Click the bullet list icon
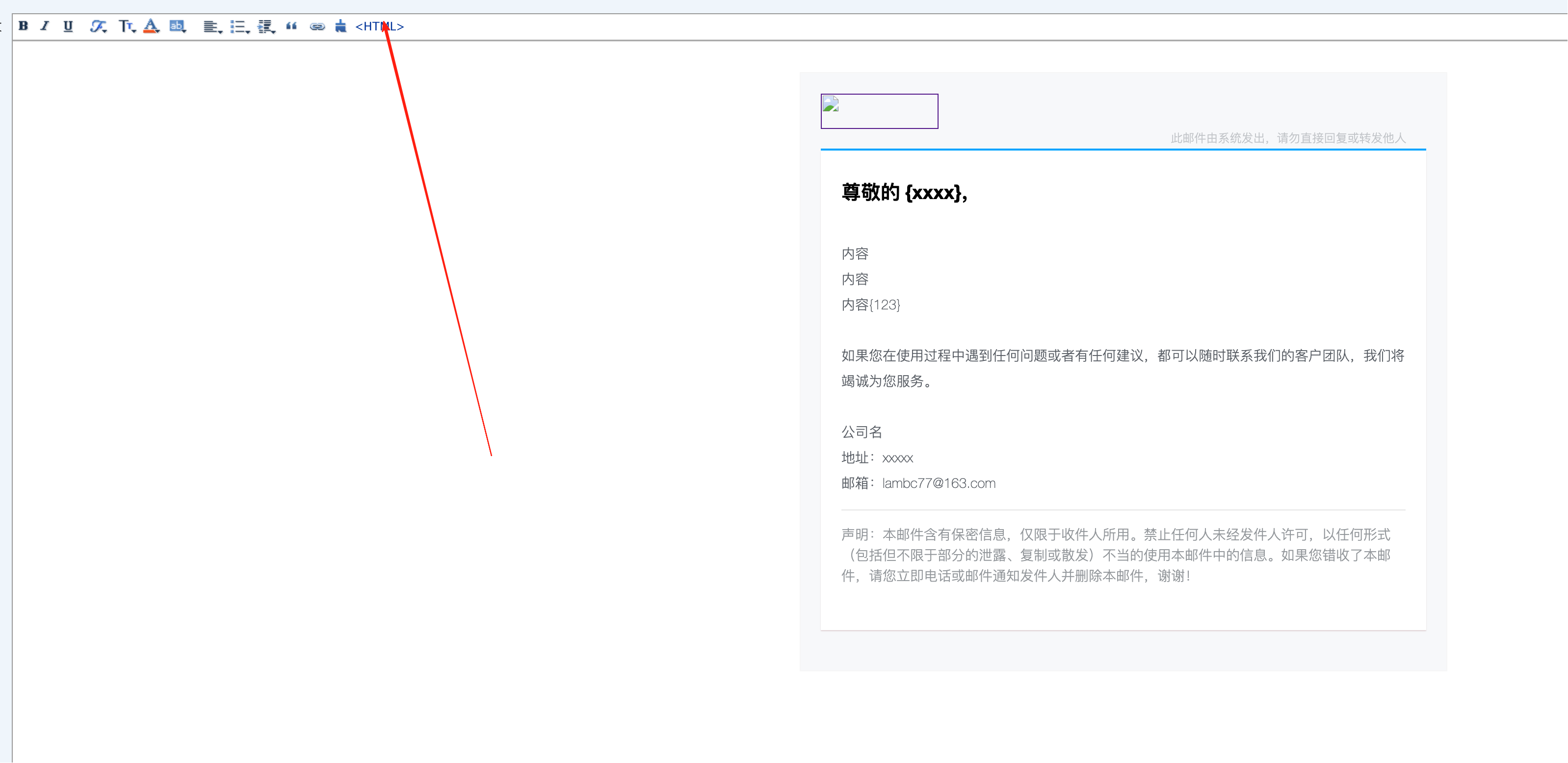This screenshot has height=763, width=1568. coord(238,27)
